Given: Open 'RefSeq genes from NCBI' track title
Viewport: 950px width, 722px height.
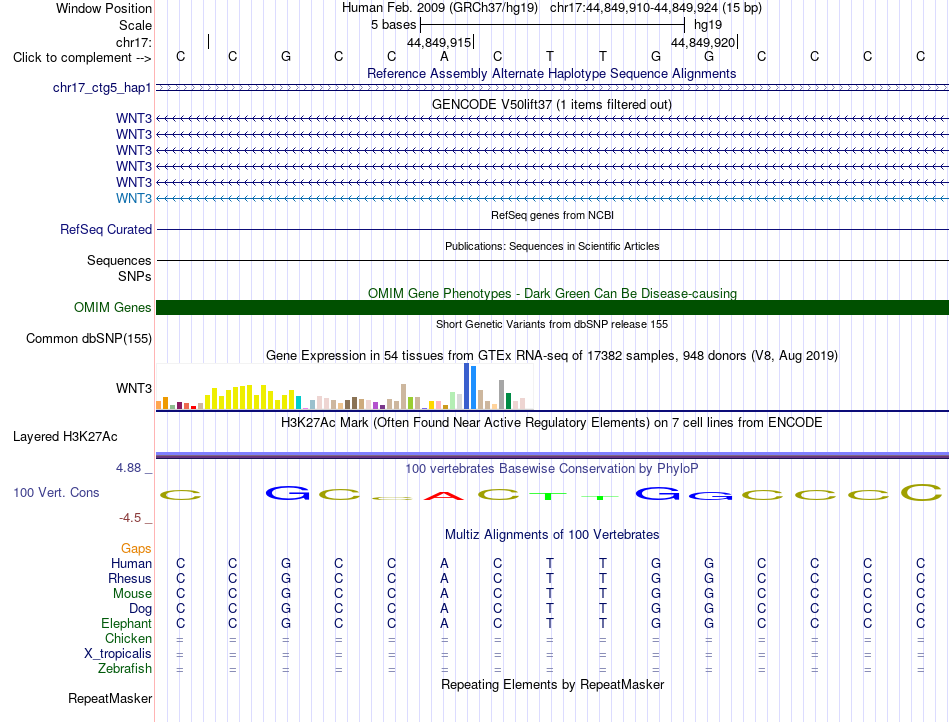Looking at the screenshot, I should pyautogui.click(x=552, y=215).
